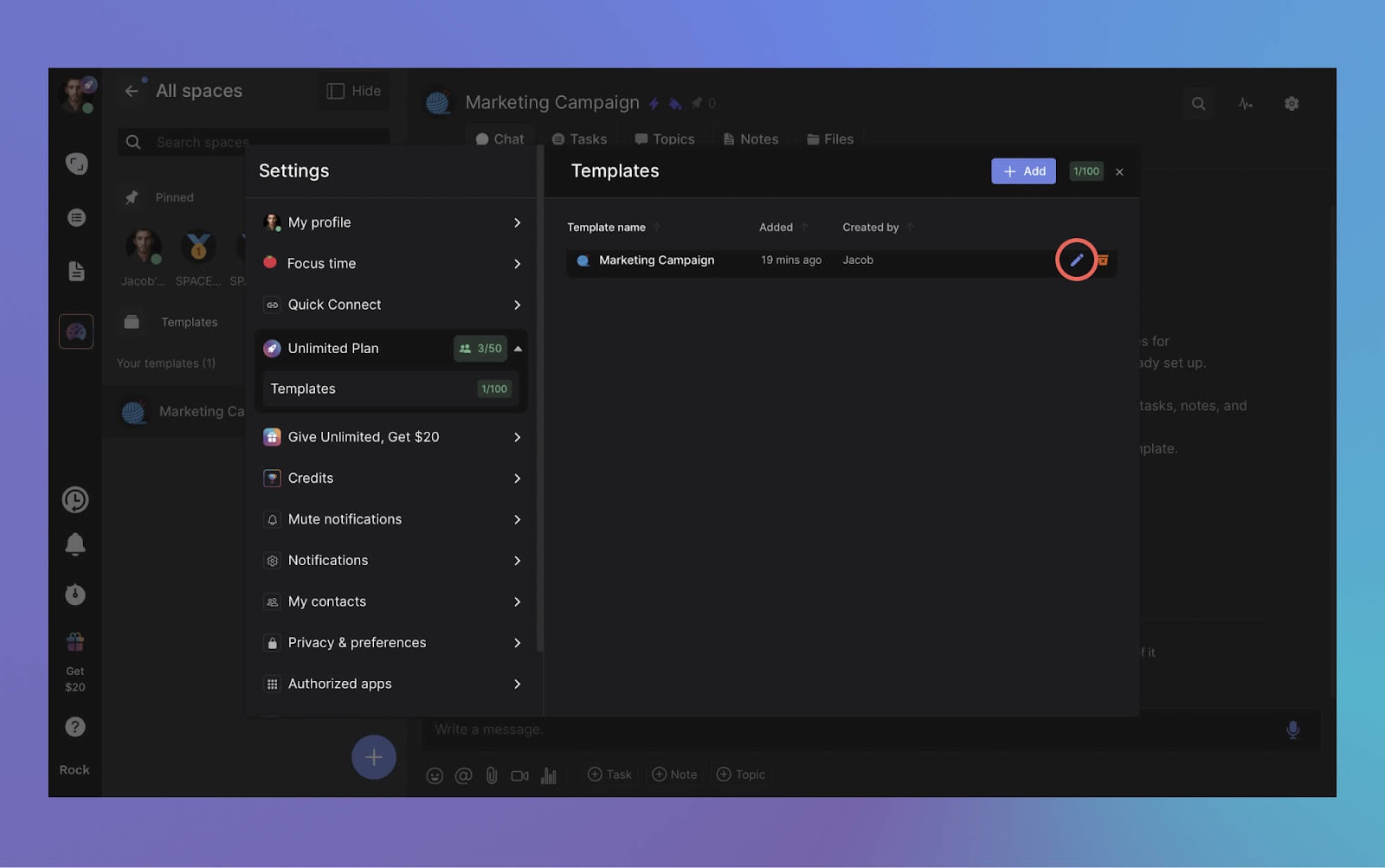1385x868 pixels.
Task: Expand Privacy & preferences chevron
Action: [x=517, y=642]
